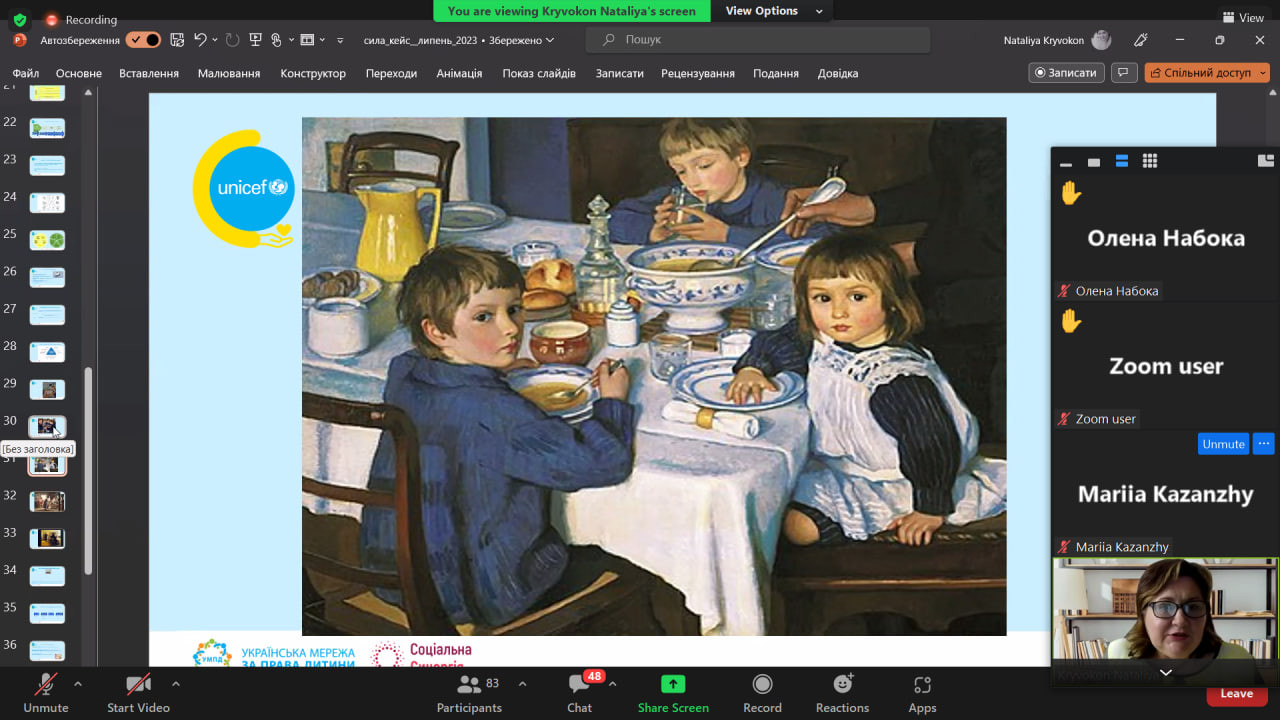Click the redo arrow in PowerPoint

[233, 40]
